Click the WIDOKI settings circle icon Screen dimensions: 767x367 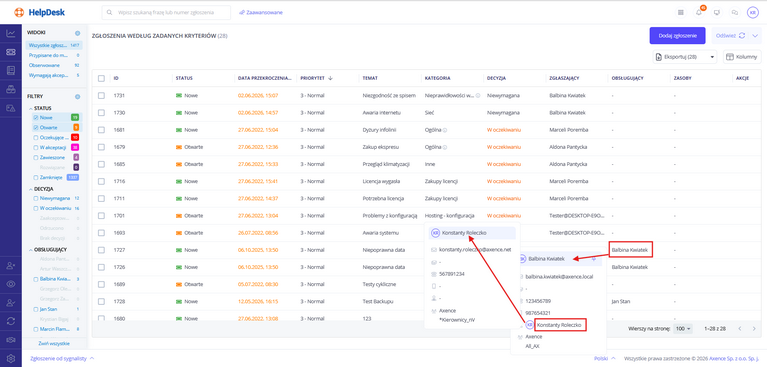click(x=77, y=33)
